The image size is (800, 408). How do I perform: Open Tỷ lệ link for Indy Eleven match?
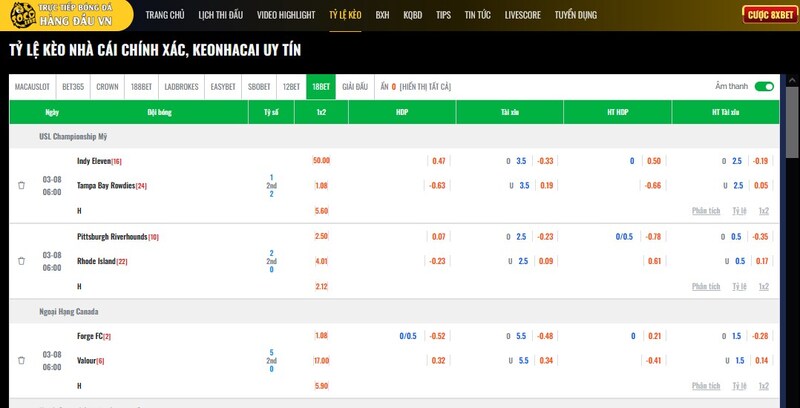point(739,211)
